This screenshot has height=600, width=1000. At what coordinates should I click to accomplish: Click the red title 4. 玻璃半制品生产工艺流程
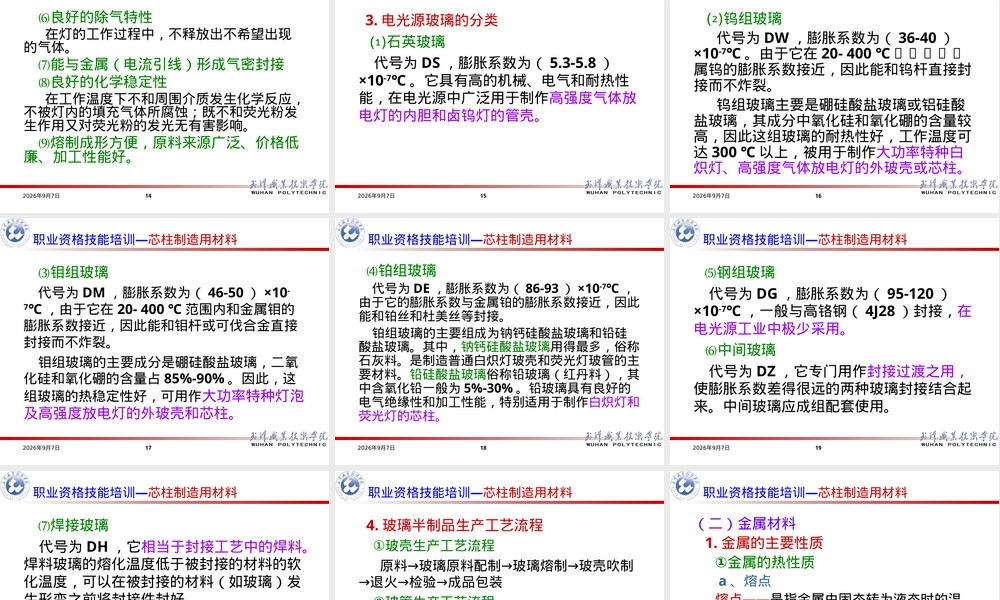click(x=454, y=525)
